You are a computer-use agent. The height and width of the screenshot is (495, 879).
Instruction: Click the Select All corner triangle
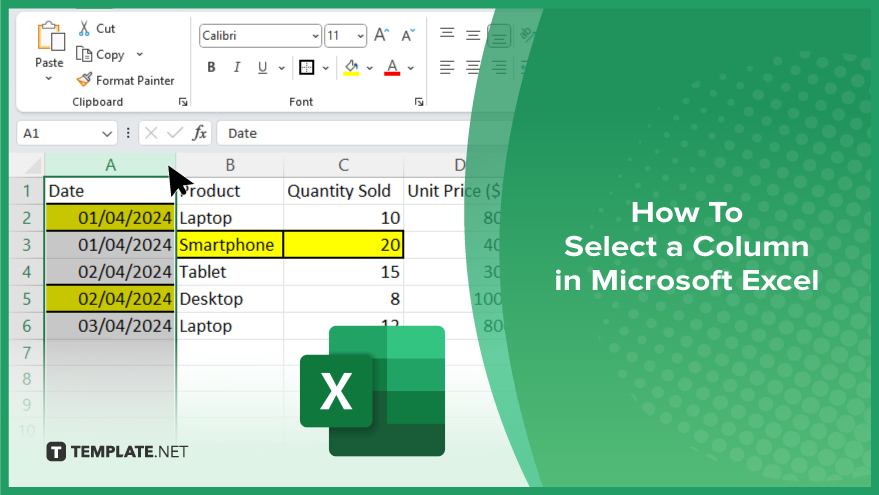tap(31, 165)
